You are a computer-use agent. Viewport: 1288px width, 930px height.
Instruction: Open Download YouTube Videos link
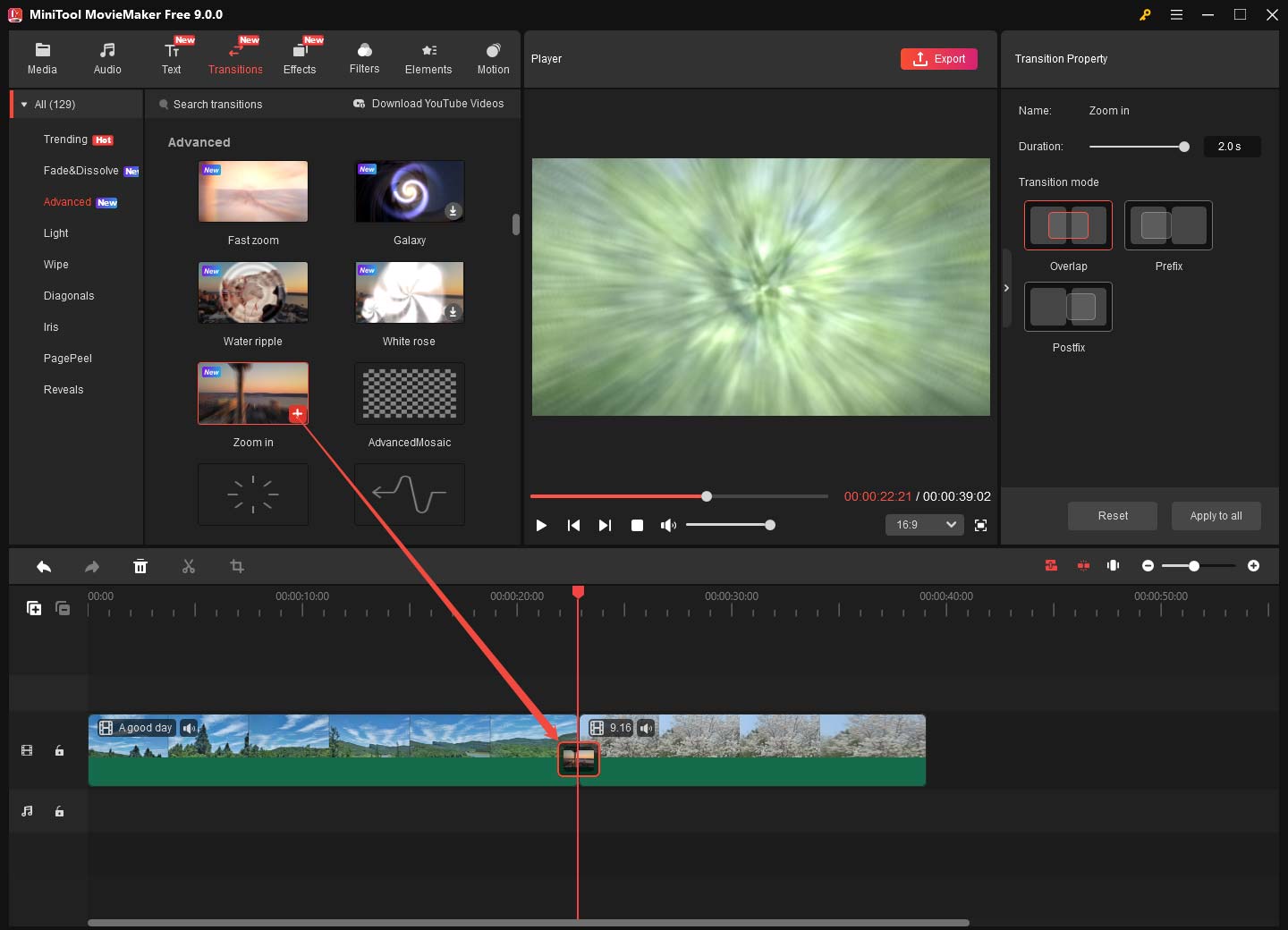(x=428, y=104)
